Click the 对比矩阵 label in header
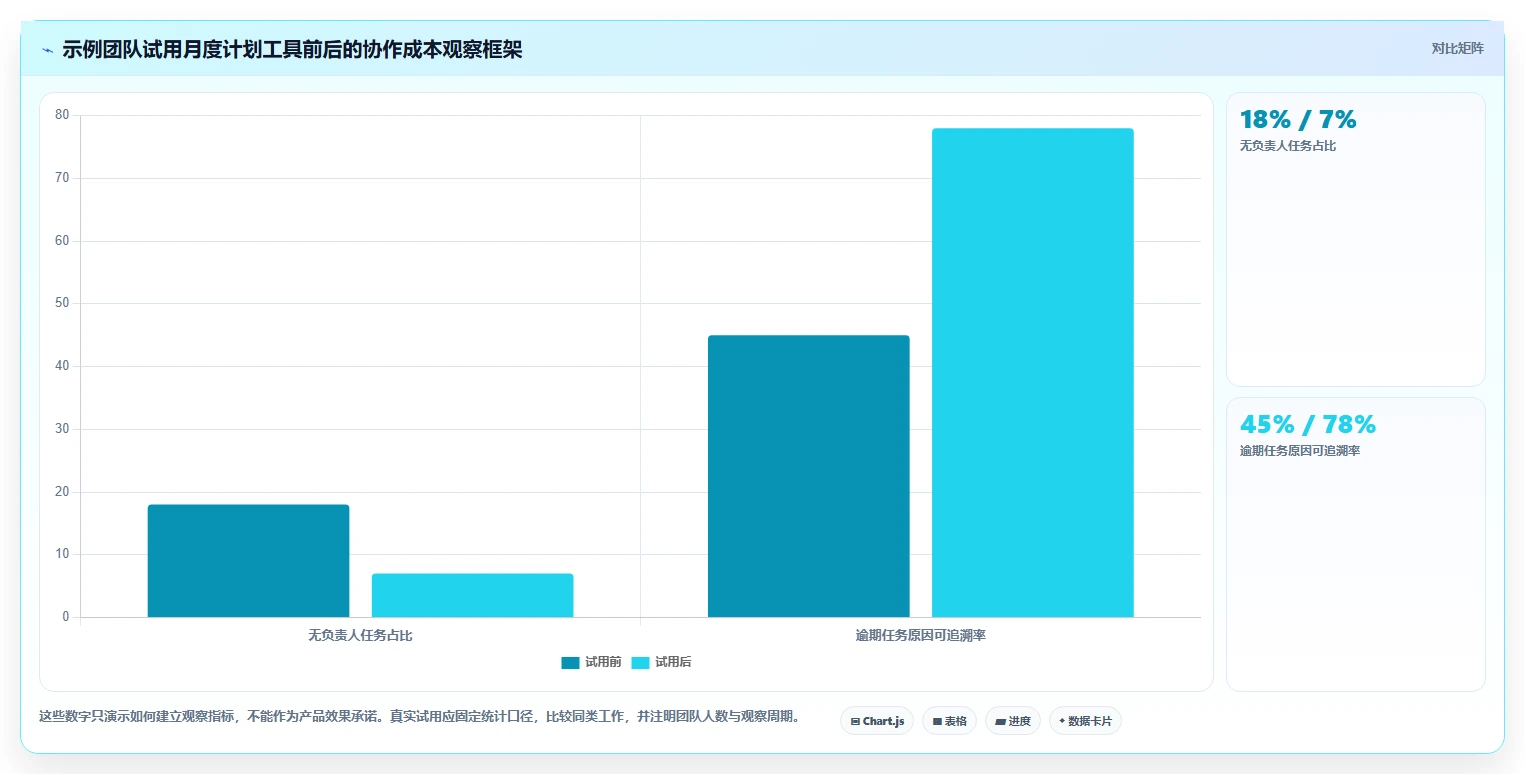 coord(1457,48)
